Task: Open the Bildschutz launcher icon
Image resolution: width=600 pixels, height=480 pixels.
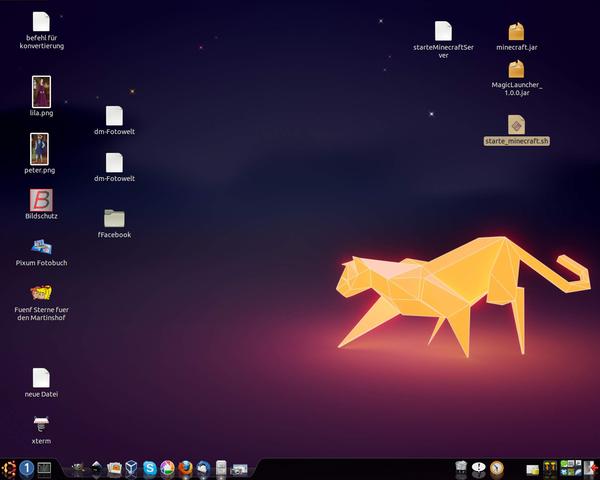Action: coord(41,200)
